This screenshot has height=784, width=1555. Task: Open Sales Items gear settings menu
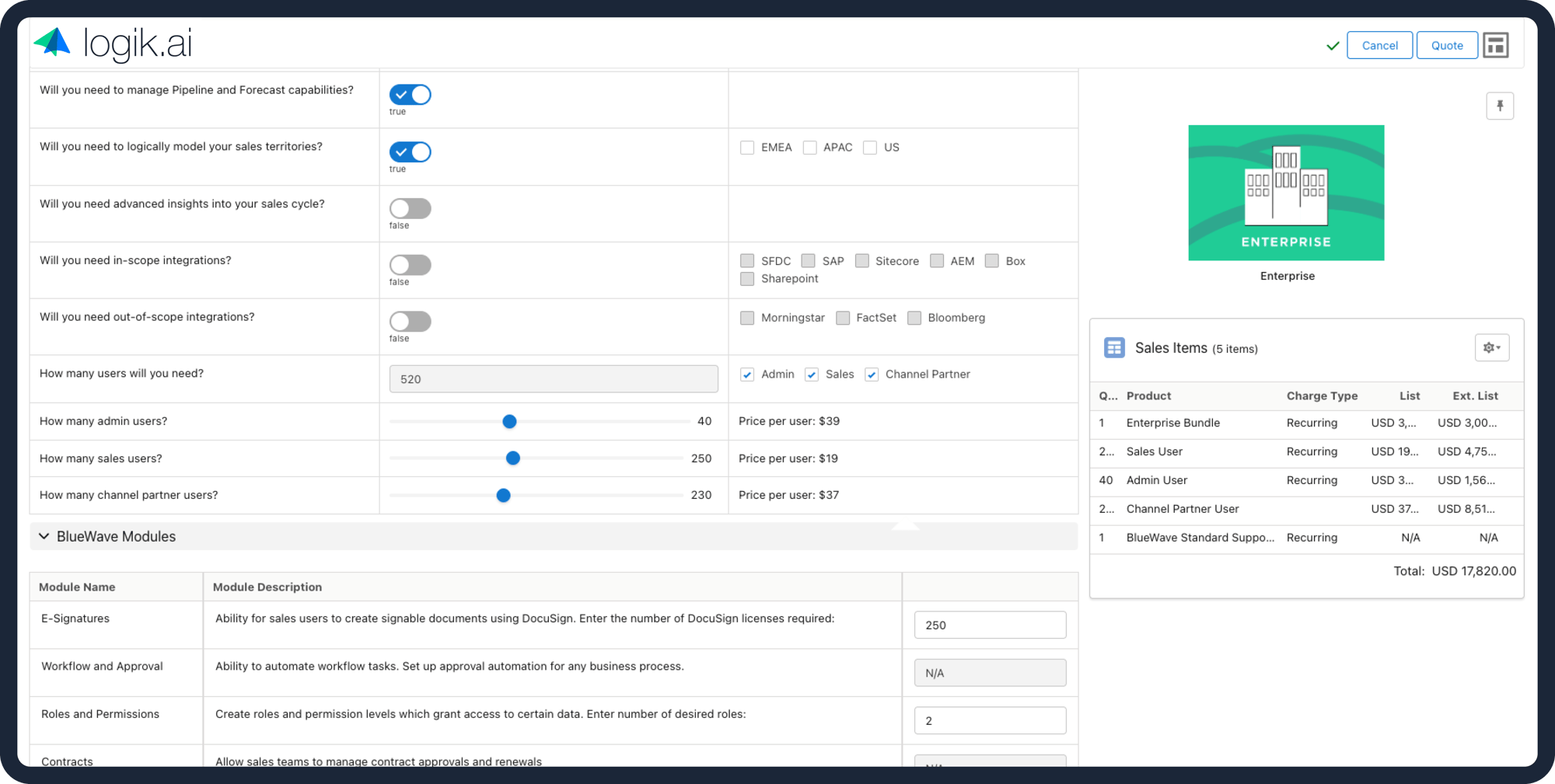[x=1492, y=347]
